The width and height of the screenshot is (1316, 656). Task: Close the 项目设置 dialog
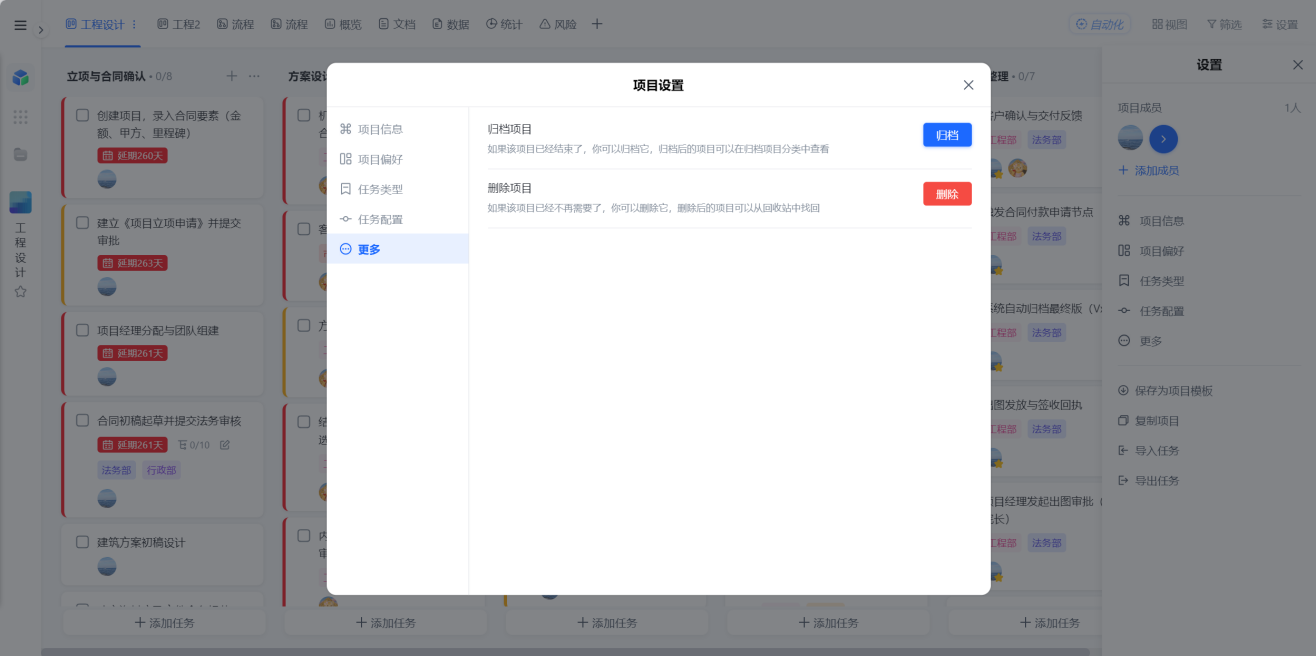click(x=968, y=85)
